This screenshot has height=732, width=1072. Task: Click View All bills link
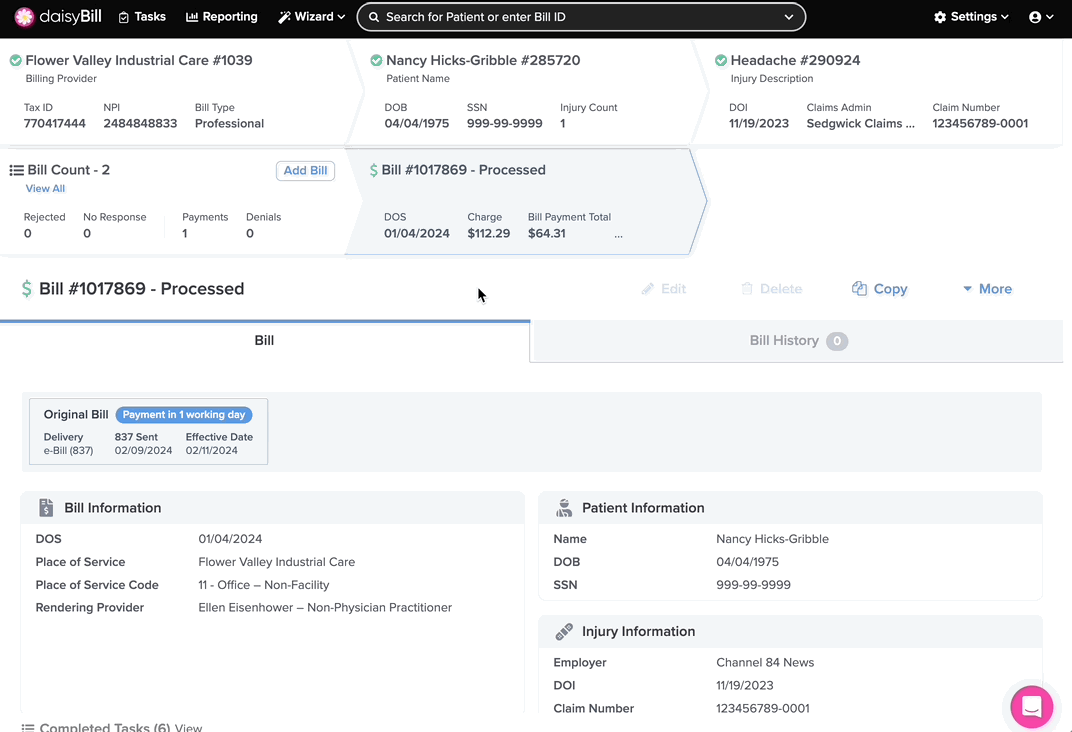(x=45, y=189)
